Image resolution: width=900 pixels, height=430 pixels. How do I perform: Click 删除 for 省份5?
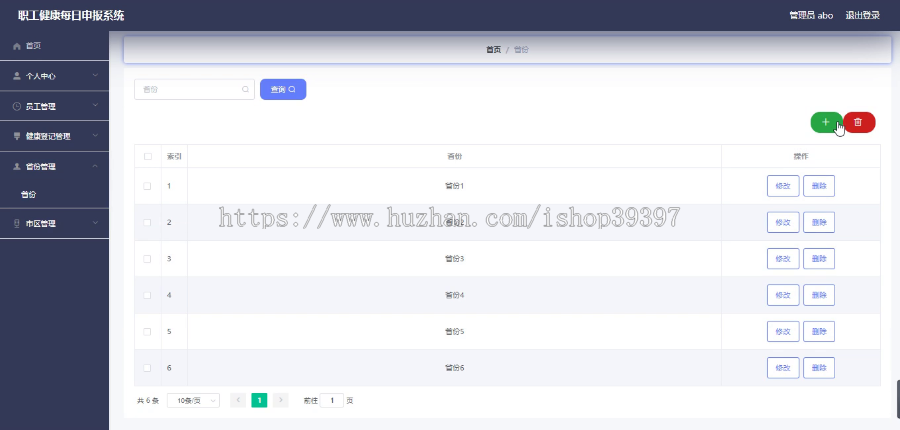point(819,331)
